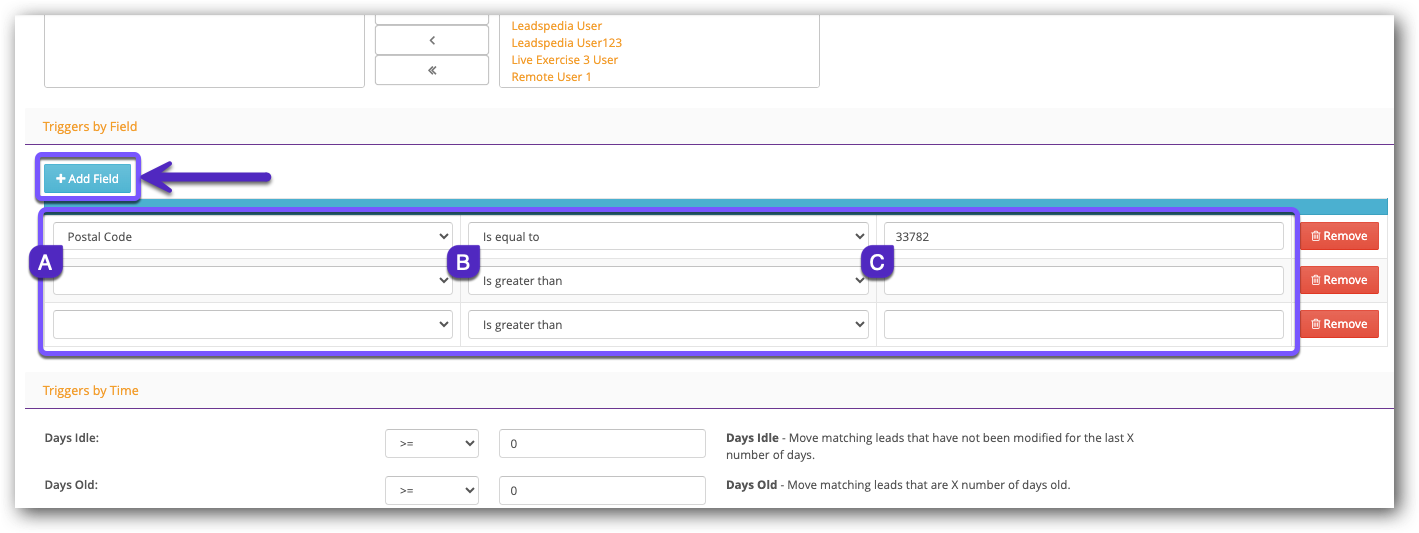Open the Days Idle comparison operator dropdown
The height and width of the screenshot is (533, 1419).
click(432, 444)
